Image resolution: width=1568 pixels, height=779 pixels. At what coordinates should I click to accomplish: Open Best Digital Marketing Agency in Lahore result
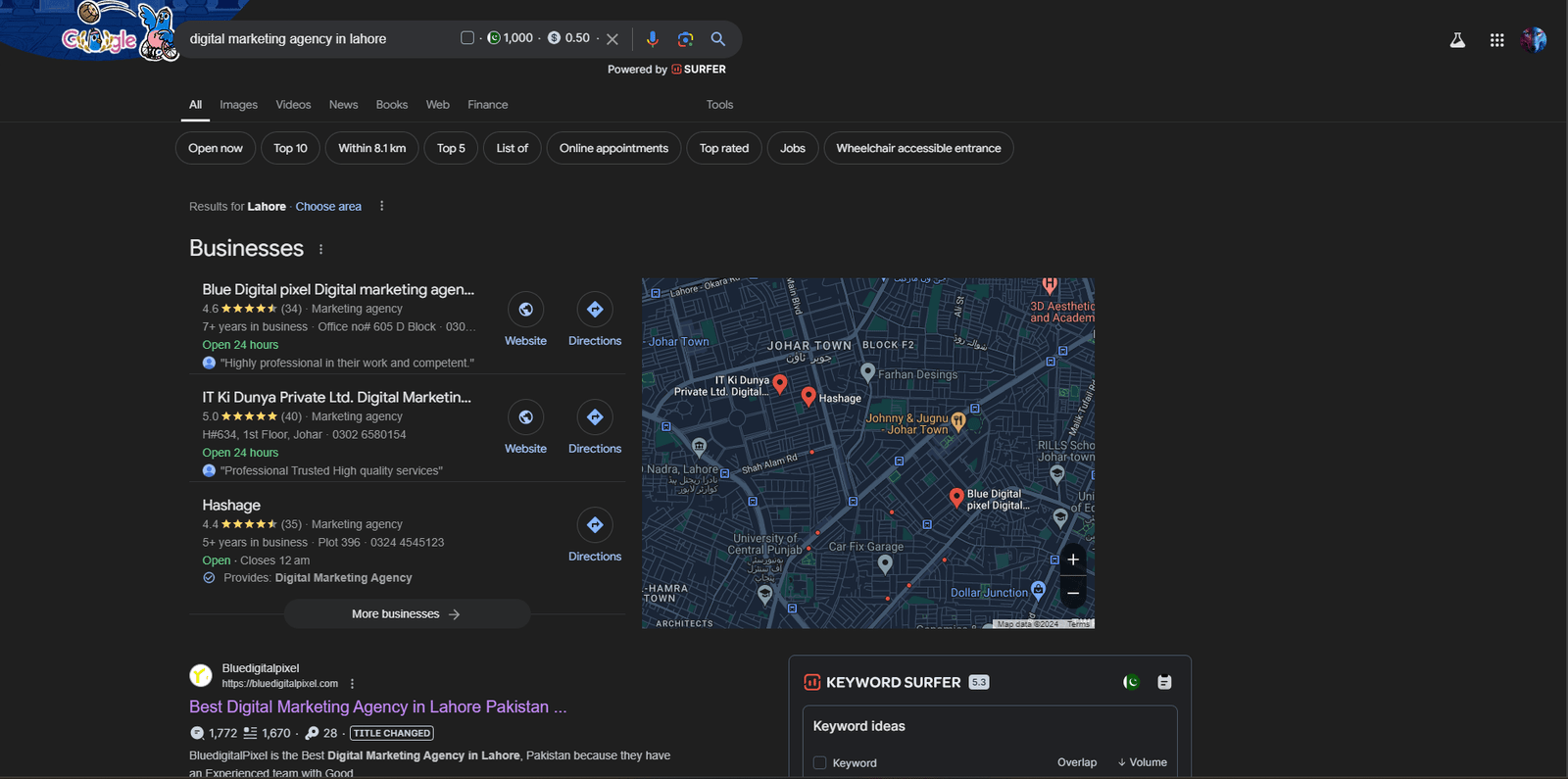point(377,706)
